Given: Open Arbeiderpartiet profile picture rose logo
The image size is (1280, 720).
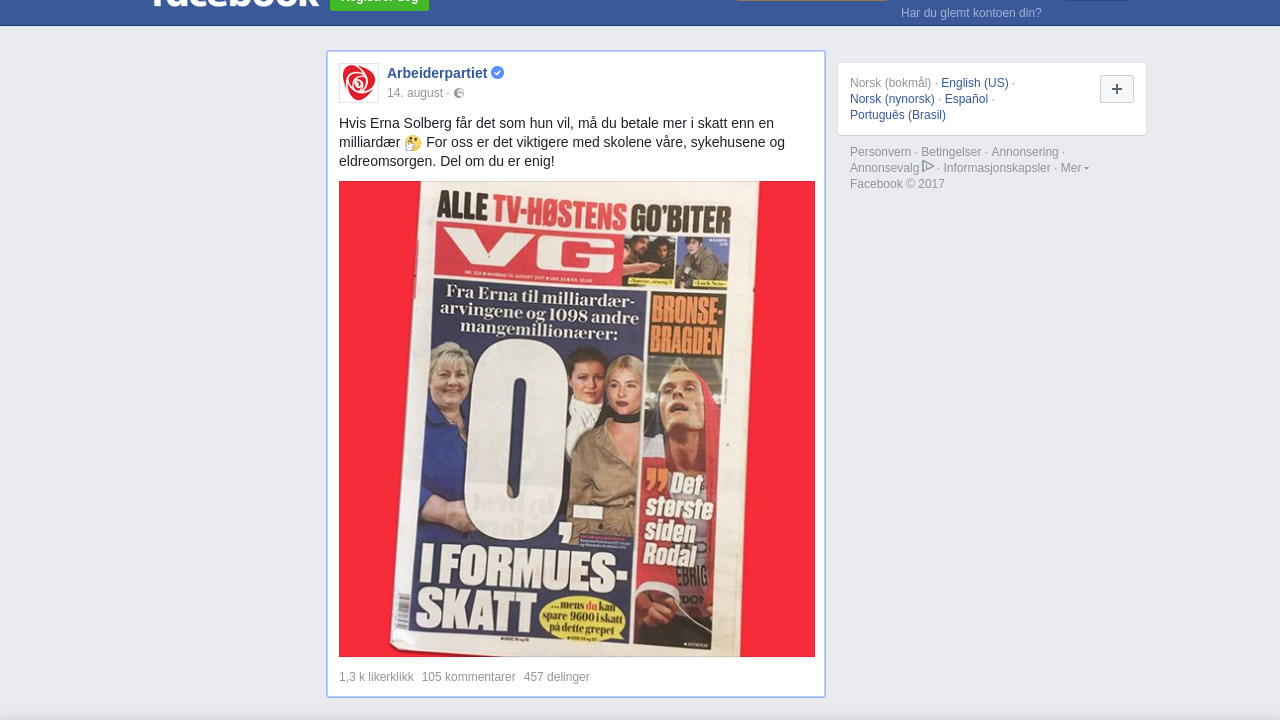Looking at the screenshot, I should coord(359,83).
